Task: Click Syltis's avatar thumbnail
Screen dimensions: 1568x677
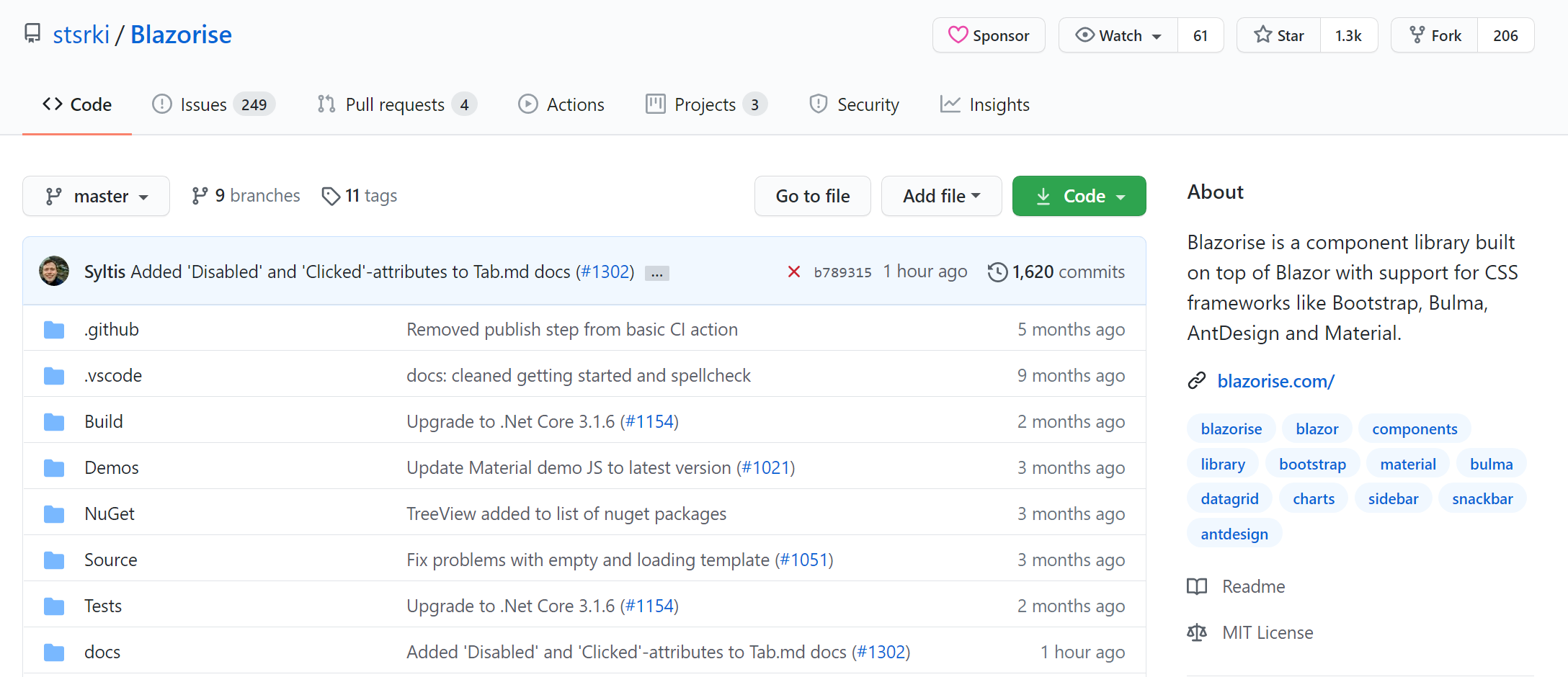Action: coord(53,271)
